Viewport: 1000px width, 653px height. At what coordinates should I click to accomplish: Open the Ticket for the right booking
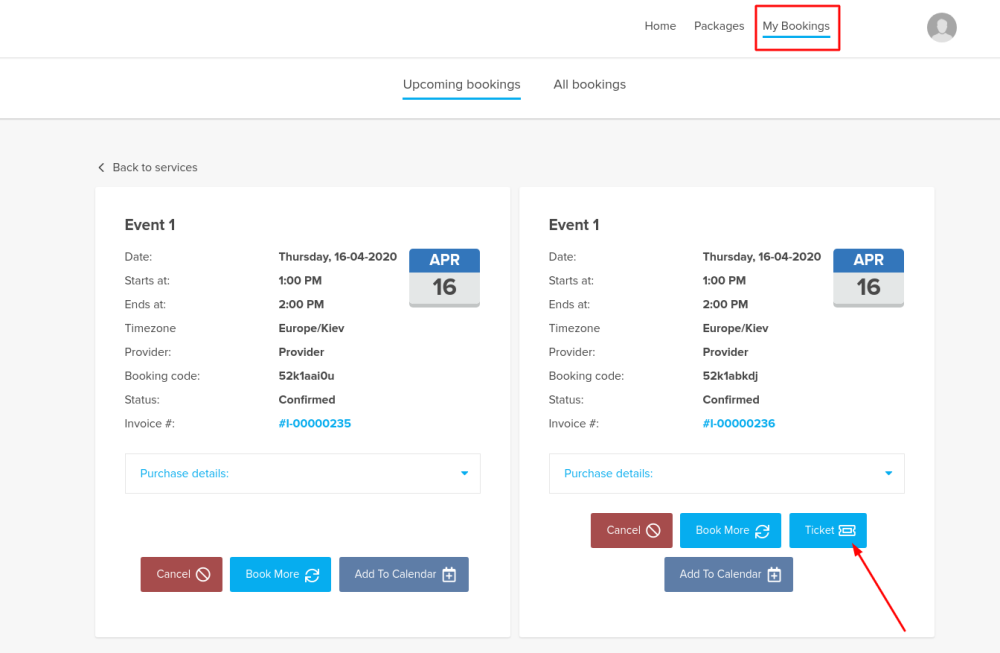(828, 530)
